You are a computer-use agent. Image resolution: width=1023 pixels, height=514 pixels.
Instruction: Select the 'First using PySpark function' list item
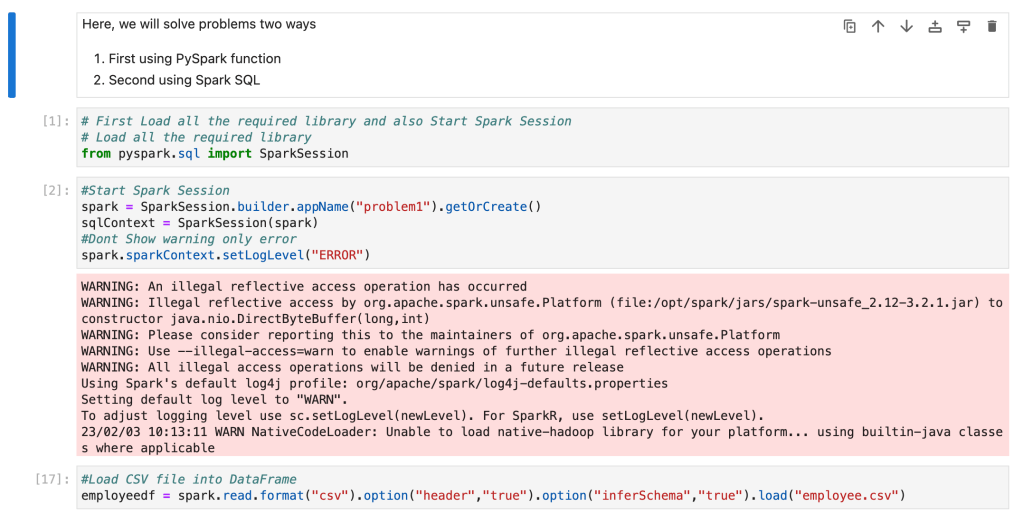tap(194, 59)
